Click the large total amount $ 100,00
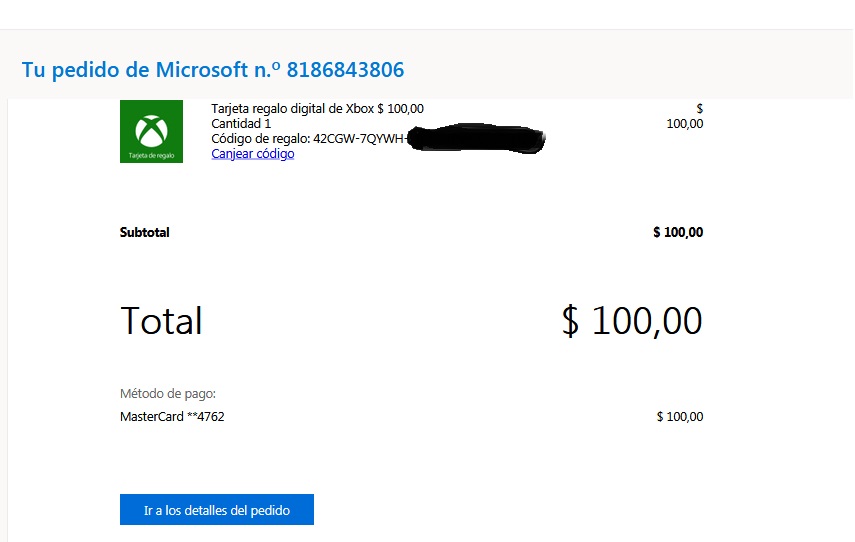 click(632, 321)
